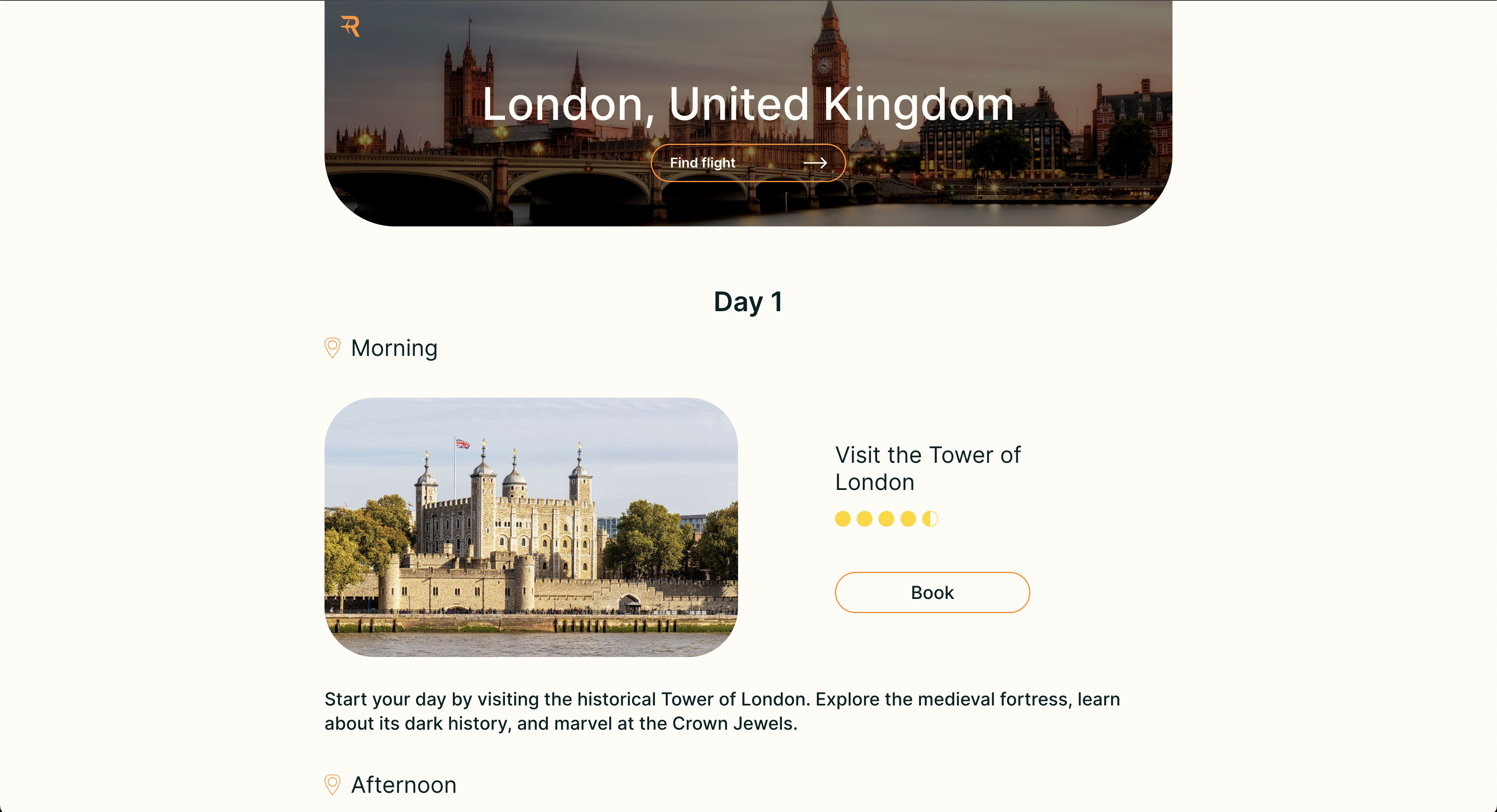Click the fourth yellow rating dot

click(x=908, y=518)
